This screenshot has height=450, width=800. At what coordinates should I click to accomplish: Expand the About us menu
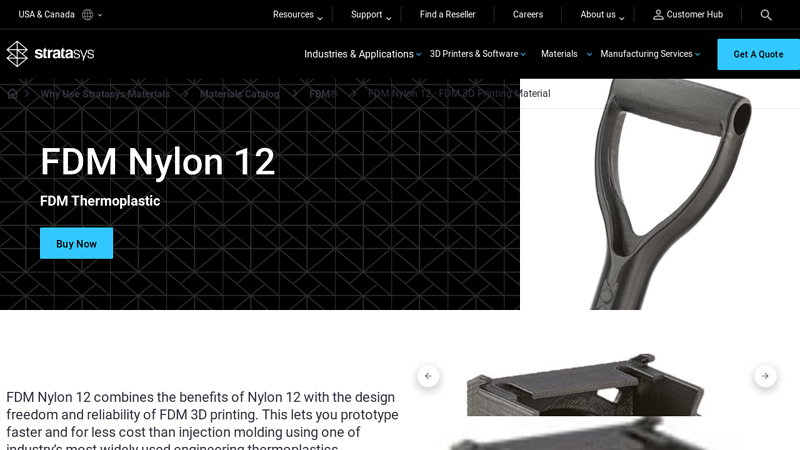602,15
